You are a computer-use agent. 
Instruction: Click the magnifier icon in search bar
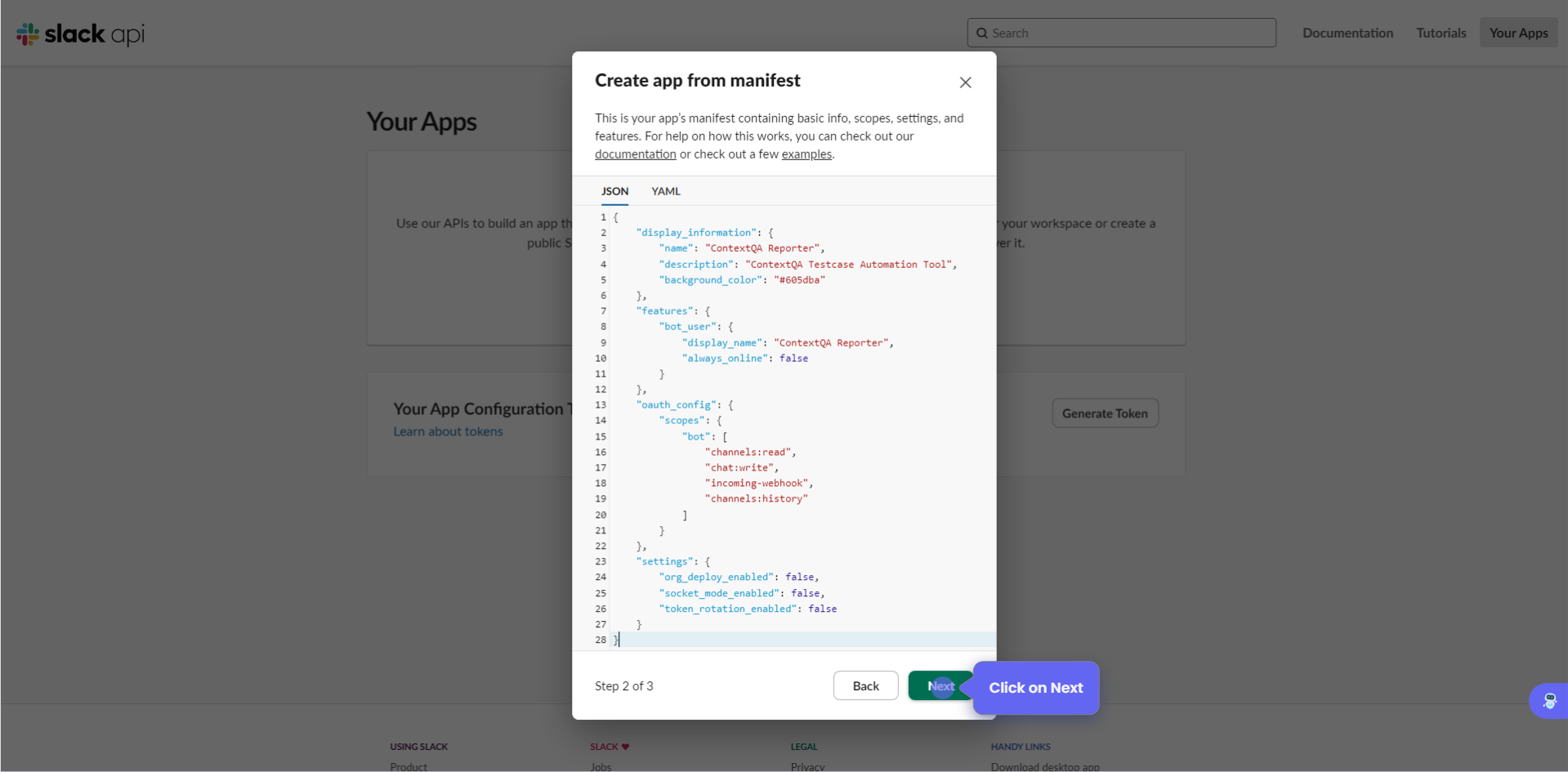click(x=982, y=33)
